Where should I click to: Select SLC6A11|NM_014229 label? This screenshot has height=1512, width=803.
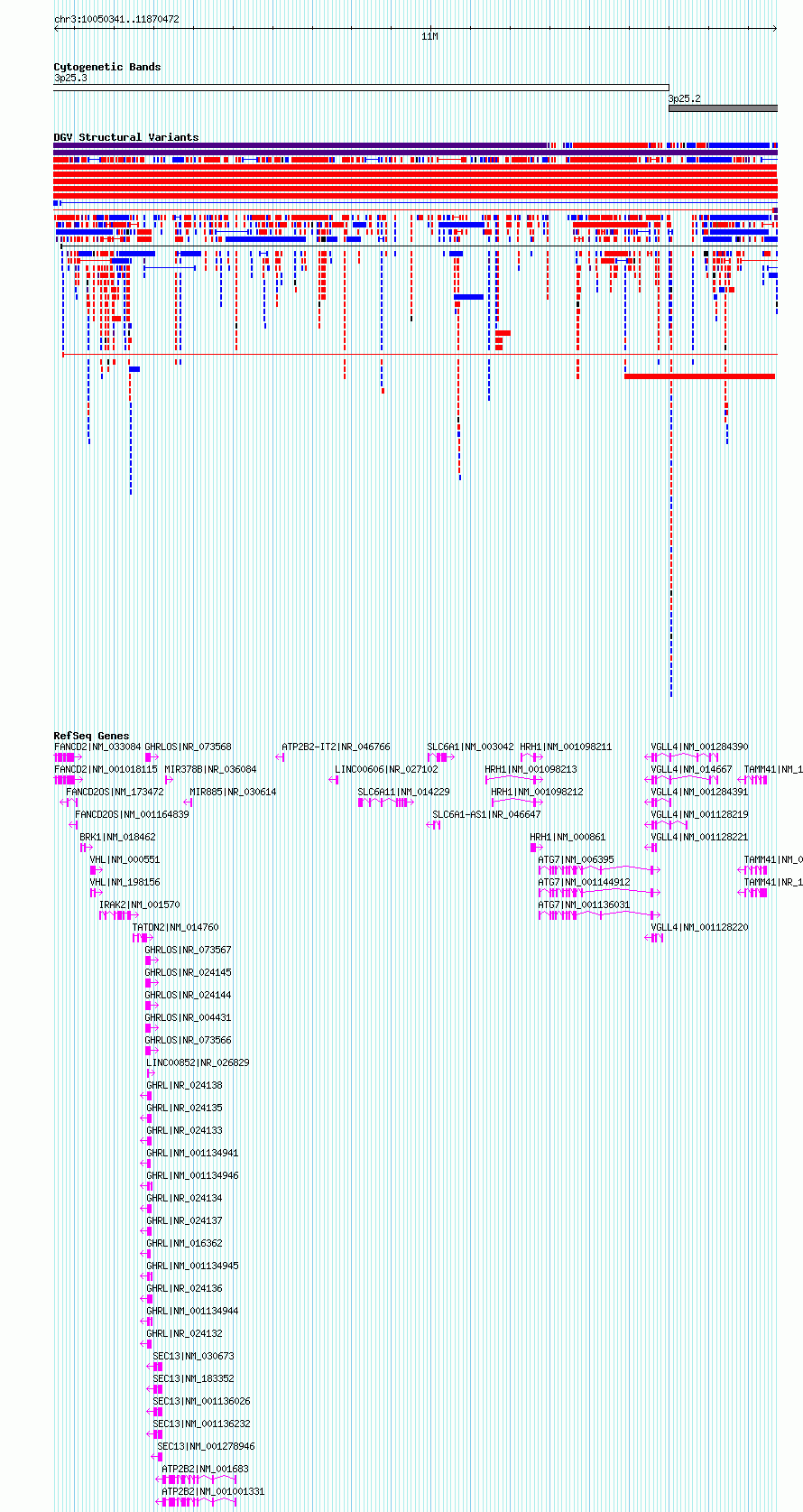pos(404,792)
